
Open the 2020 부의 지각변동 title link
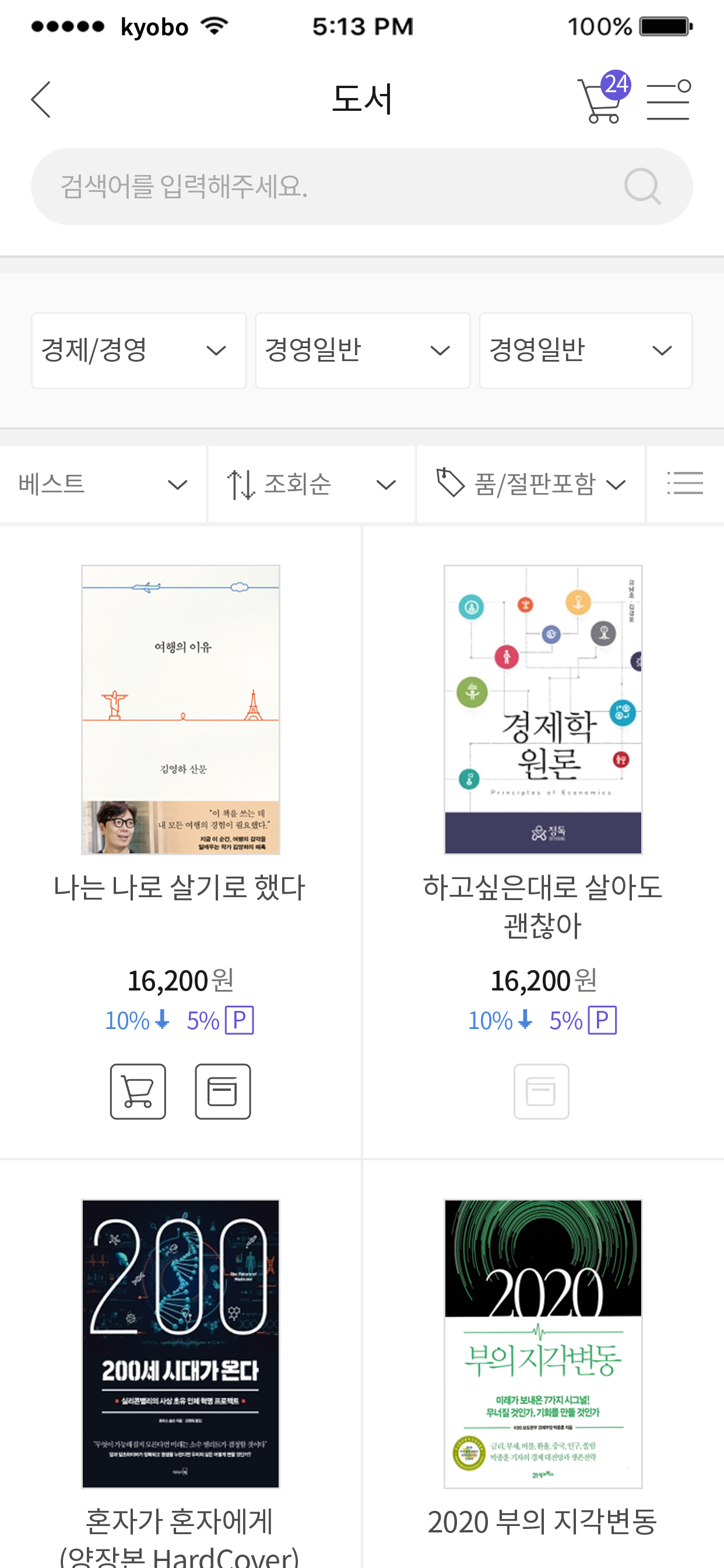pyautogui.click(x=543, y=1522)
